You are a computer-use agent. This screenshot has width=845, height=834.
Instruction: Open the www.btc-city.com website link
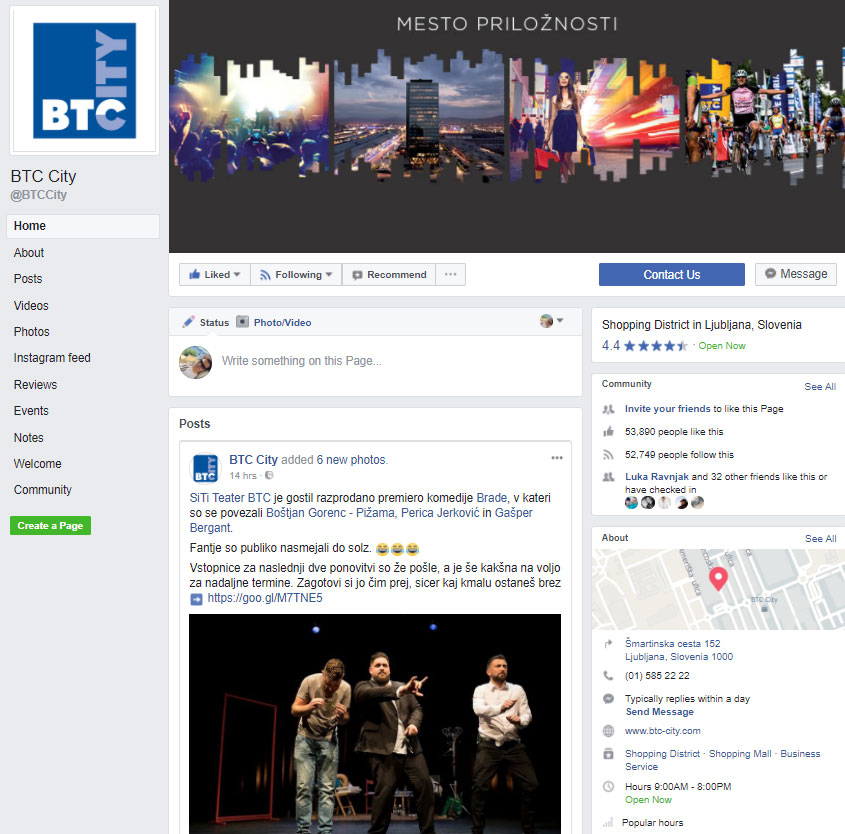[x=662, y=731]
